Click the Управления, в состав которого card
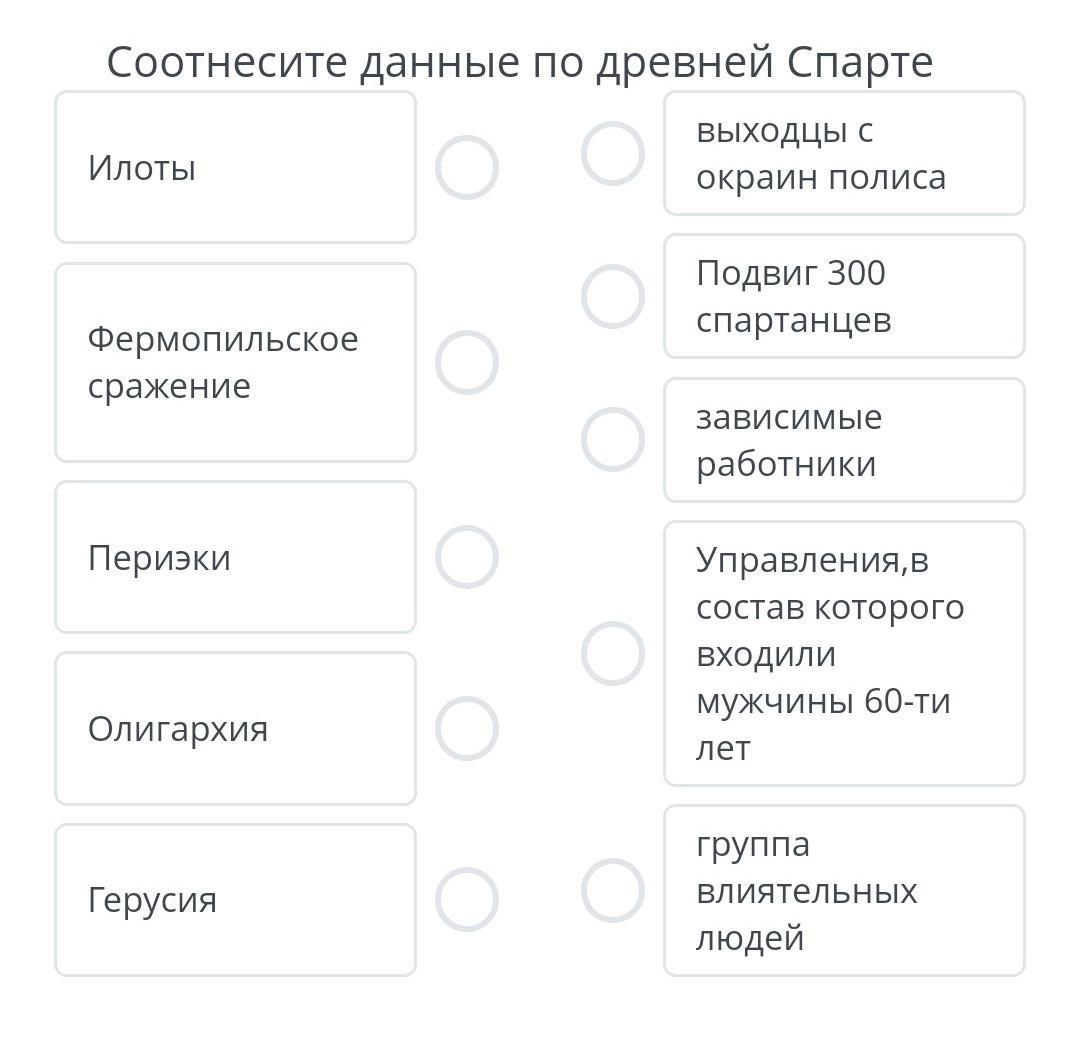 point(844,653)
